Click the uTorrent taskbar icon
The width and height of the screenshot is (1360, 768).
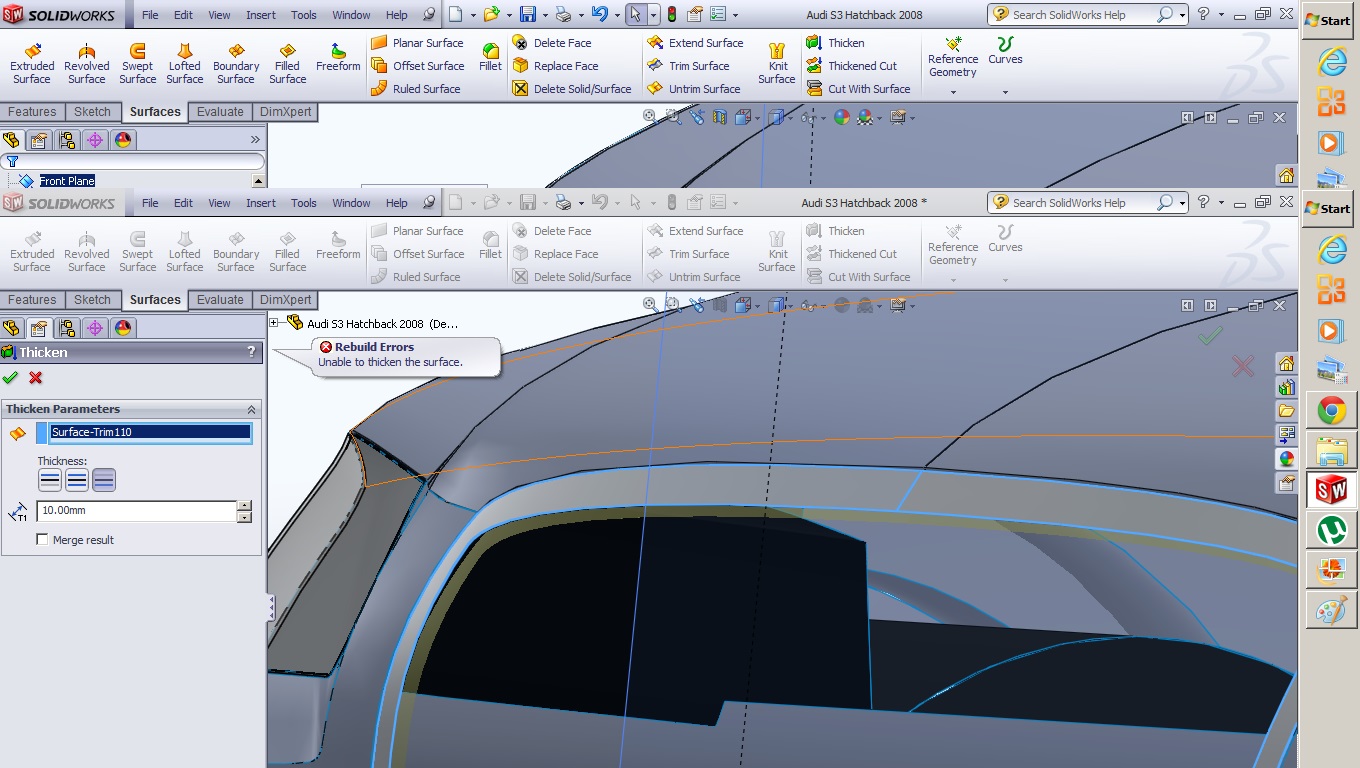coord(1331,530)
